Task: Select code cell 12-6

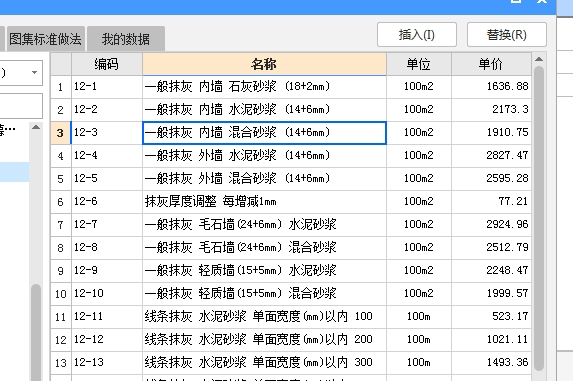Action: tap(107, 202)
